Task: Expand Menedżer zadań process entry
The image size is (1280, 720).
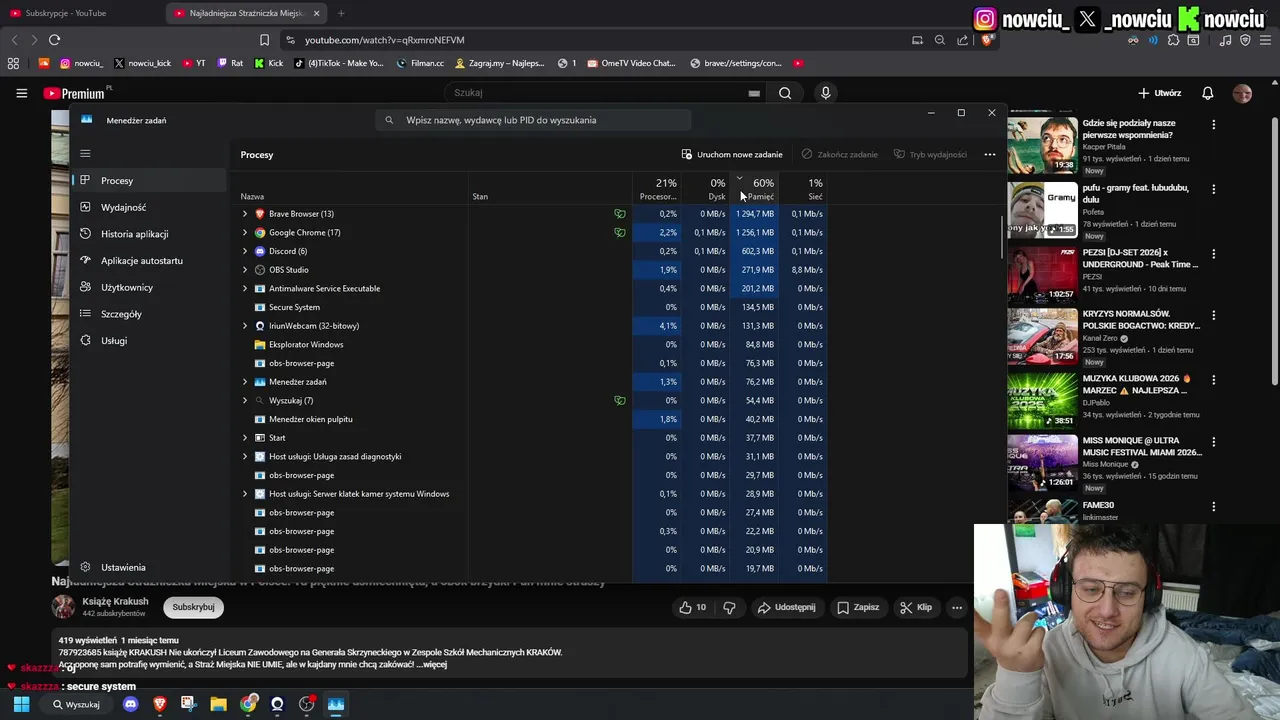Action: (245, 382)
